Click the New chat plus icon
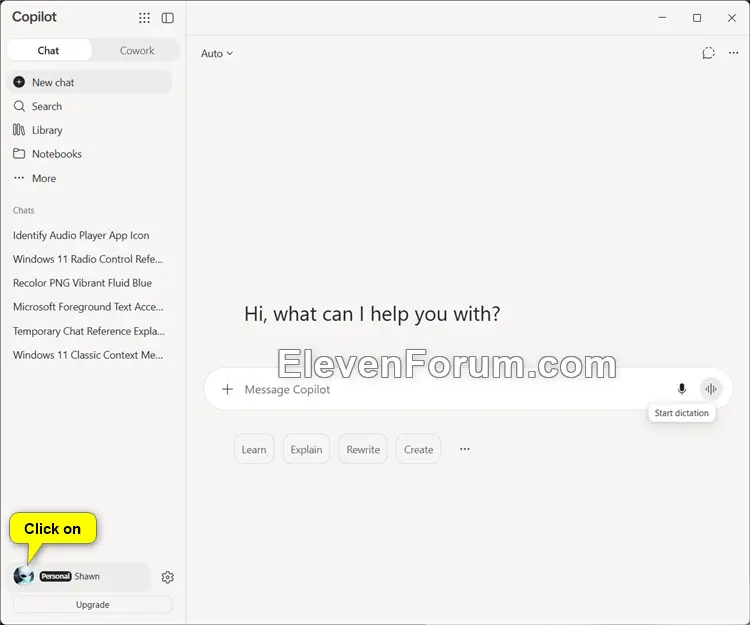This screenshot has width=750, height=625. [19, 82]
